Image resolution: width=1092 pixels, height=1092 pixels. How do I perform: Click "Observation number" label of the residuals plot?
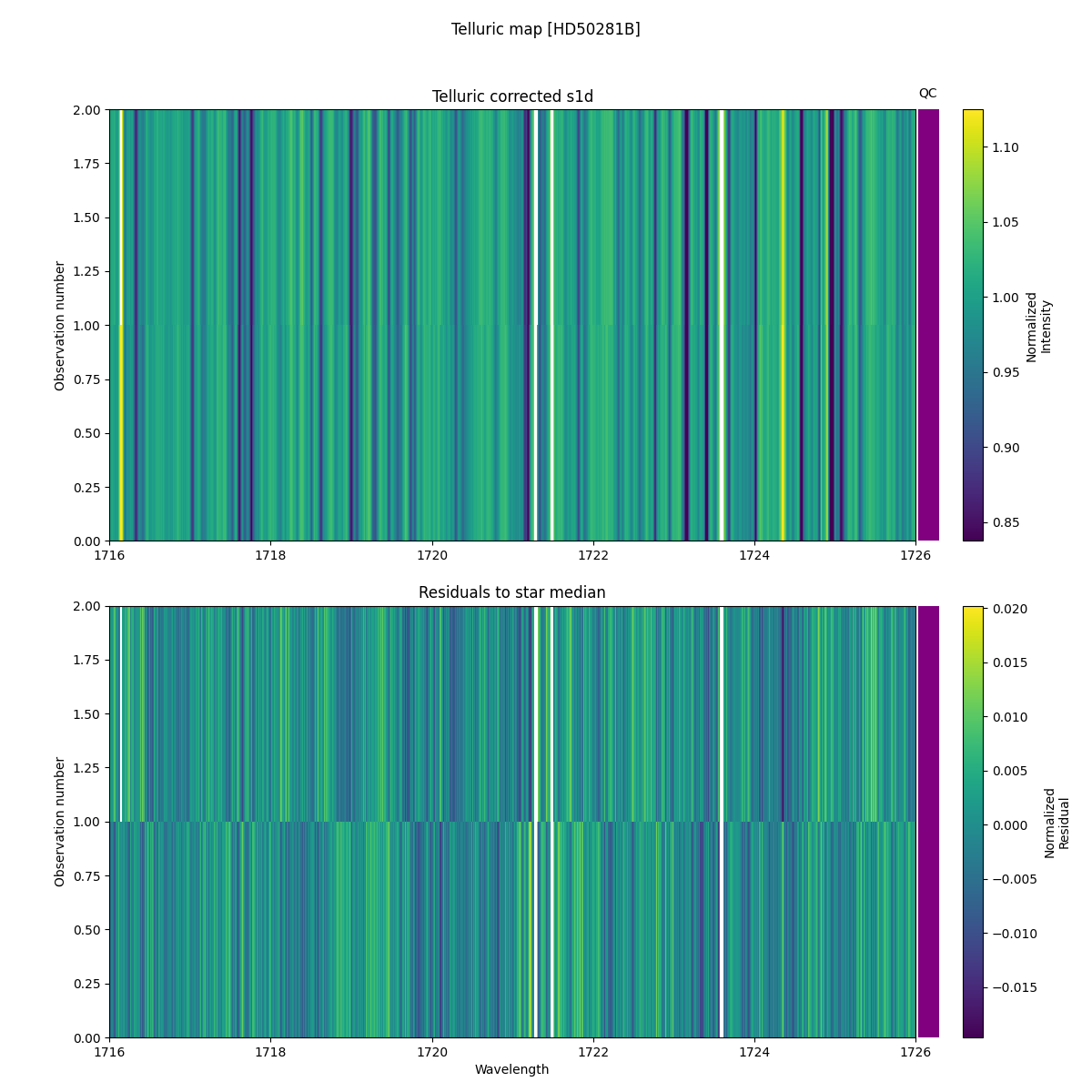(60, 822)
